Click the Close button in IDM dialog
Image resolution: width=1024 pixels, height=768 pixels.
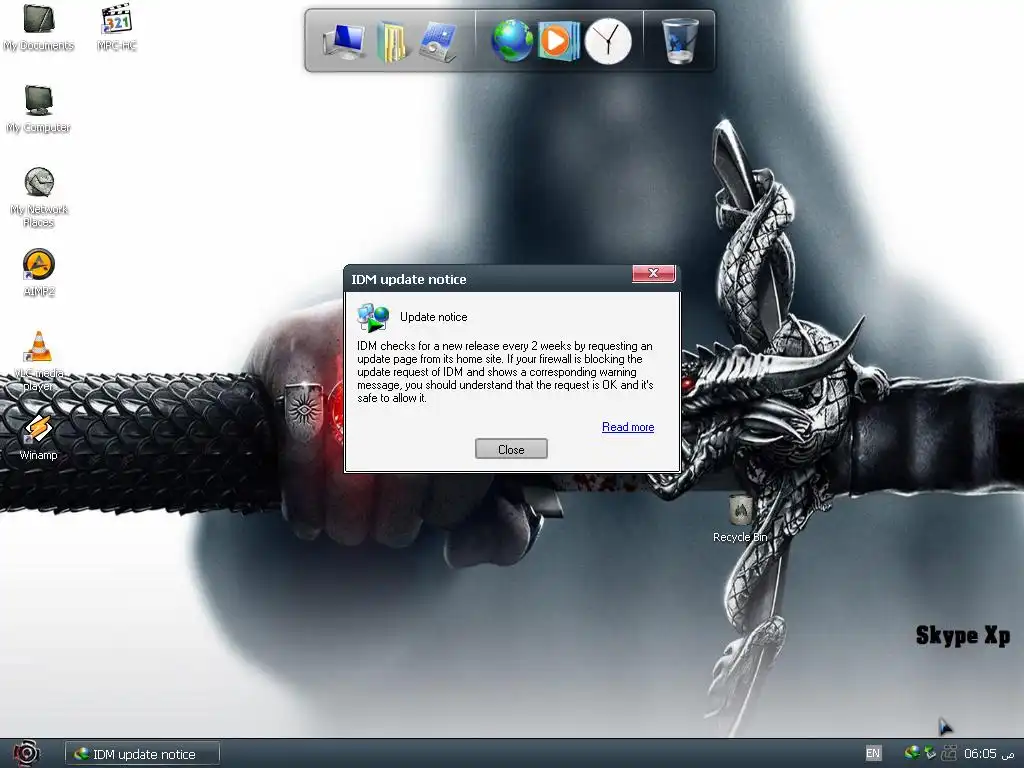coord(511,449)
